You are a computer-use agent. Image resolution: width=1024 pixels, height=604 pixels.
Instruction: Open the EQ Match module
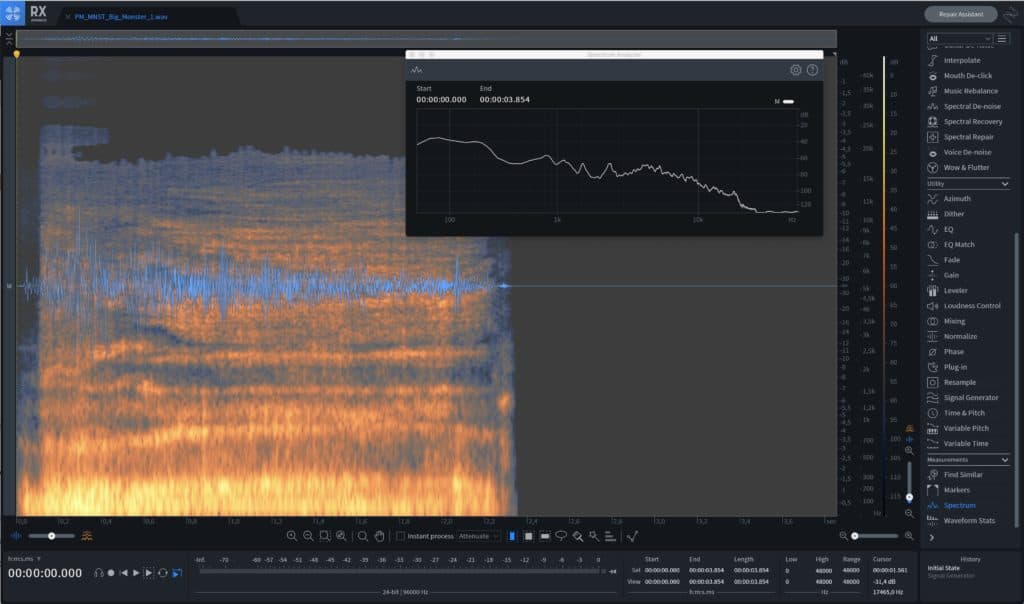point(959,245)
